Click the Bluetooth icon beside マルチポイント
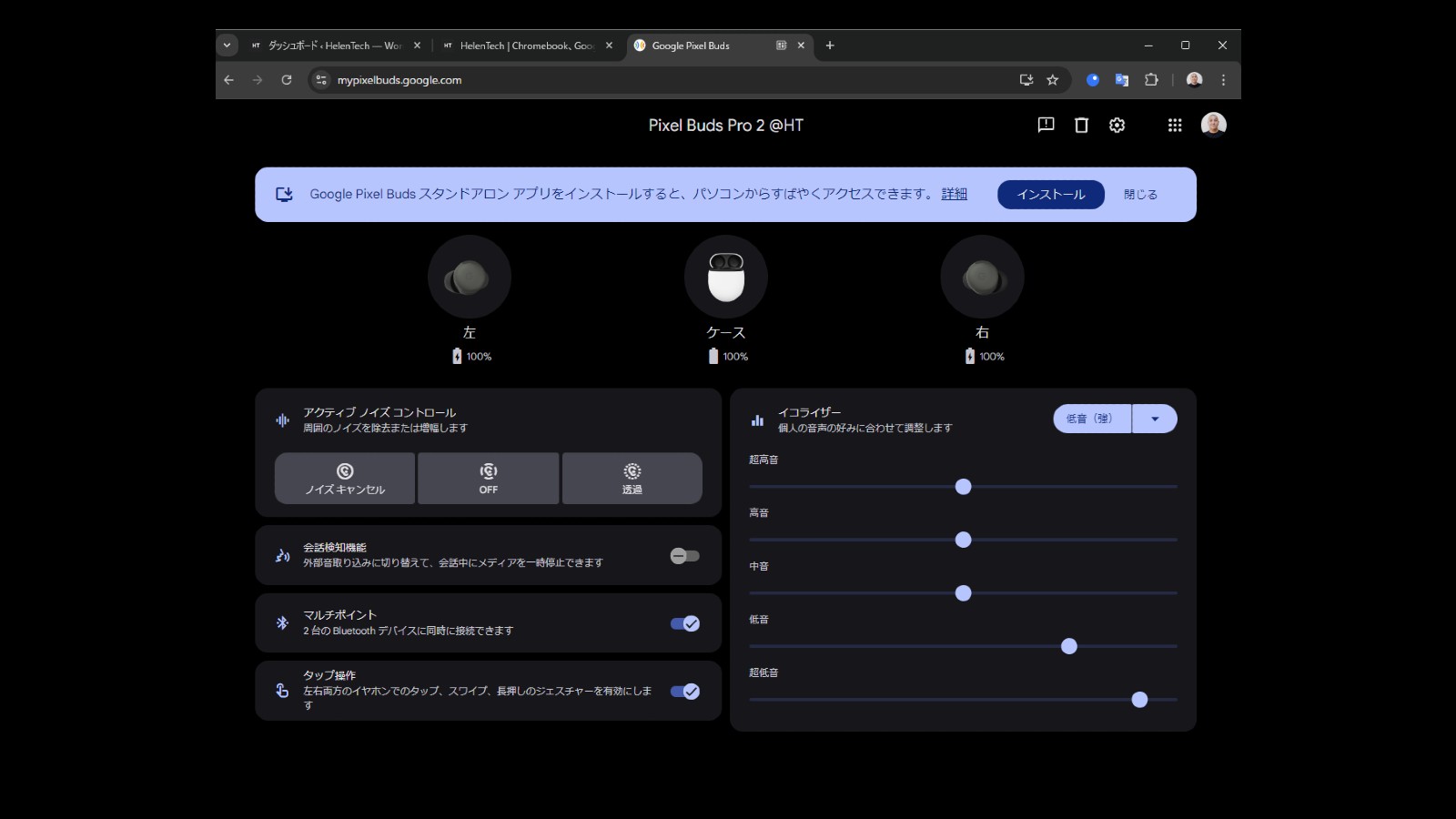 point(282,623)
